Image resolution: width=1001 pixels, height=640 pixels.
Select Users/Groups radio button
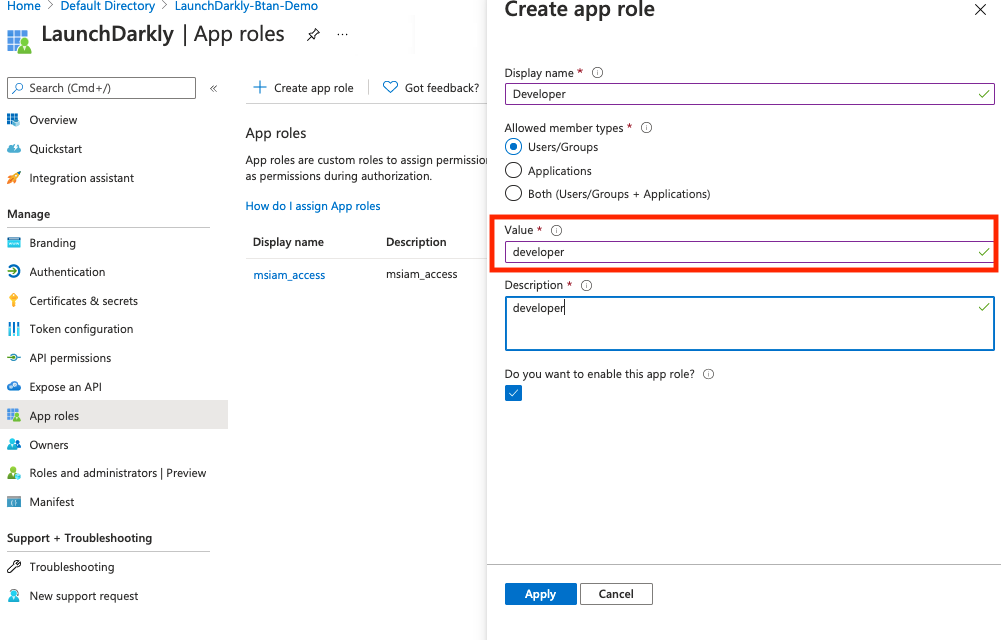pyautogui.click(x=514, y=147)
